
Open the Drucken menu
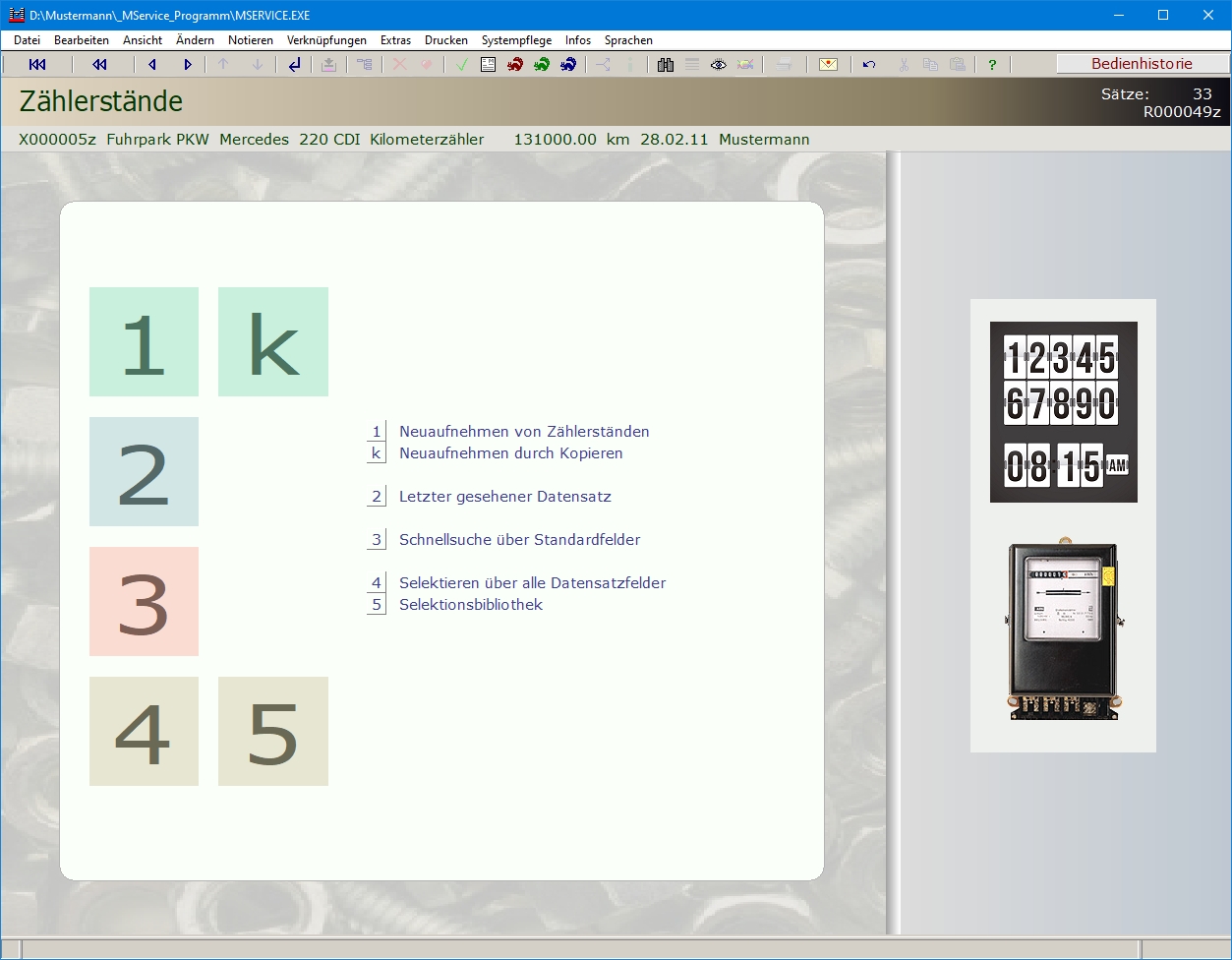tap(446, 40)
